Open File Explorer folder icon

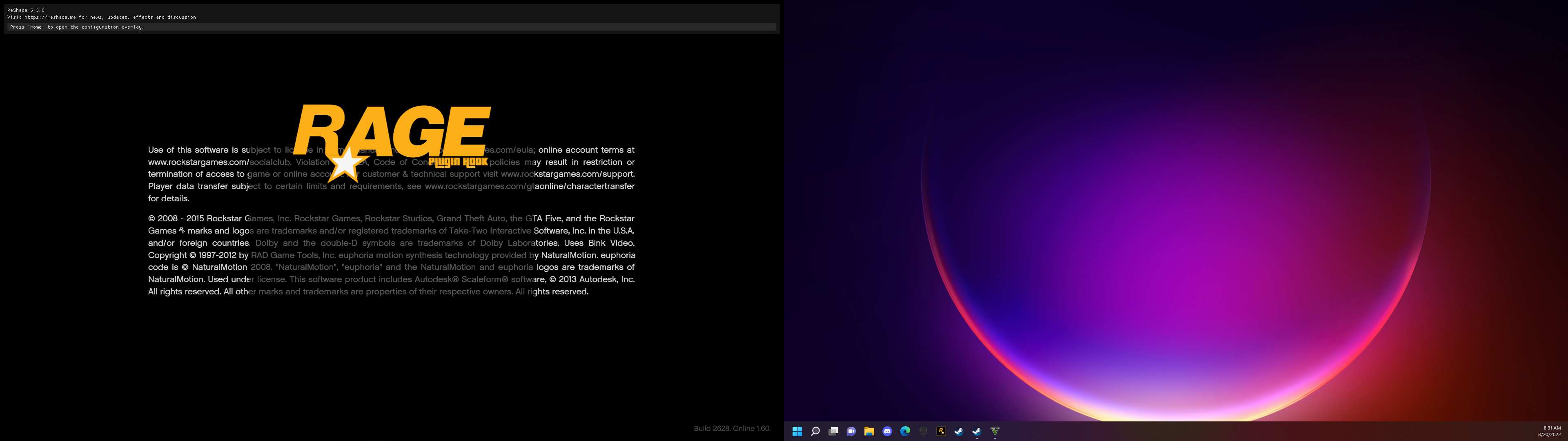coord(869,431)
